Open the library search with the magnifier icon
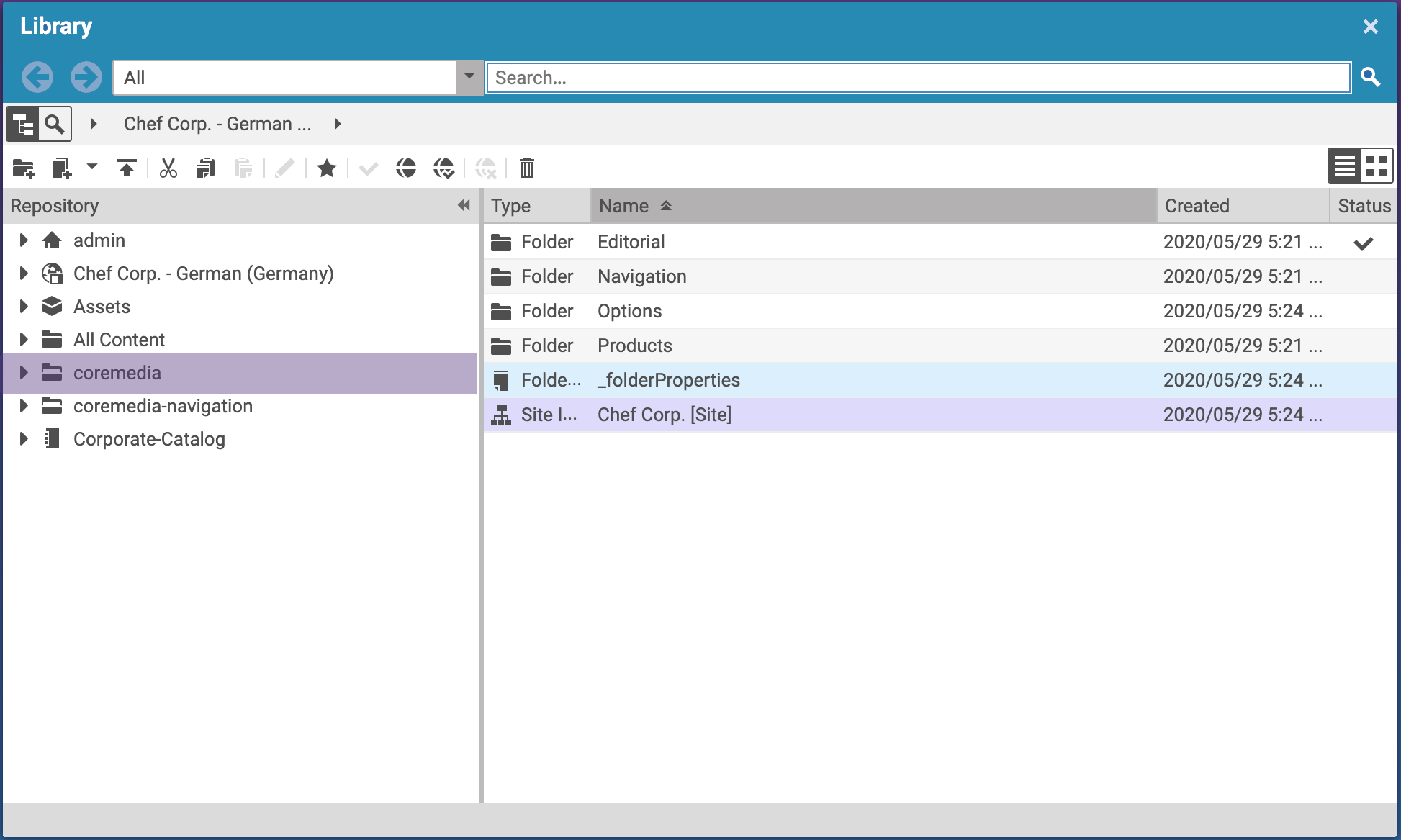 [55, 124]
